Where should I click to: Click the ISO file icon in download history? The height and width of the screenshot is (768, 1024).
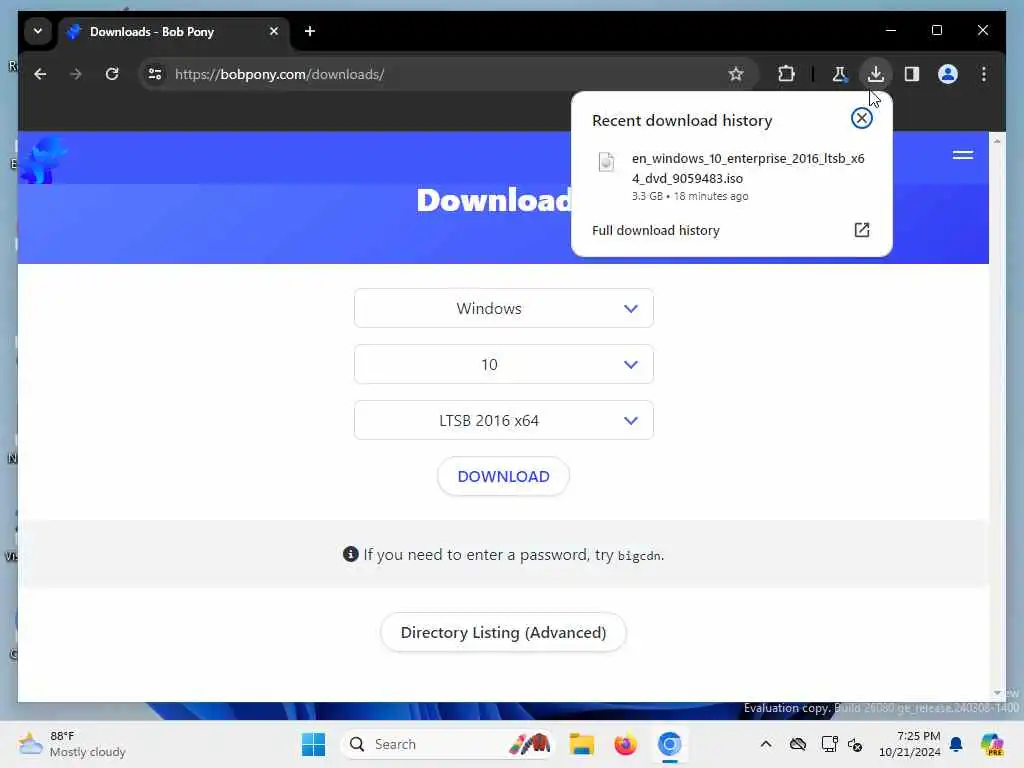point(606,161)
